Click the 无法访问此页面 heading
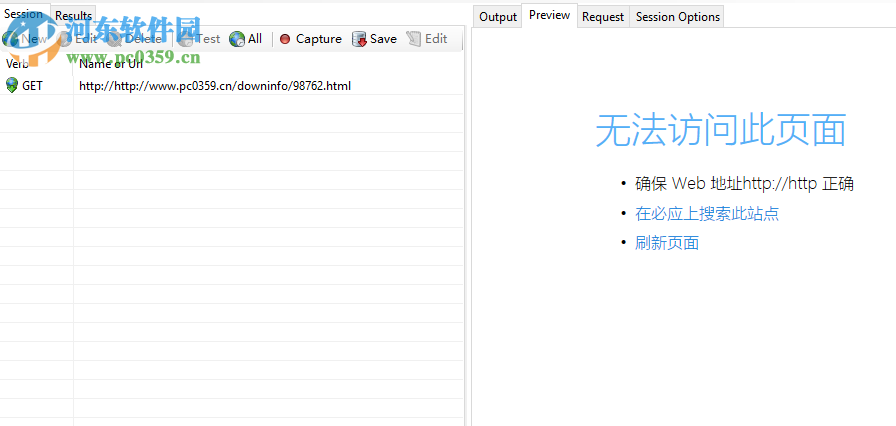The width and height of the screenshot is (896, 426). point(721,130)
